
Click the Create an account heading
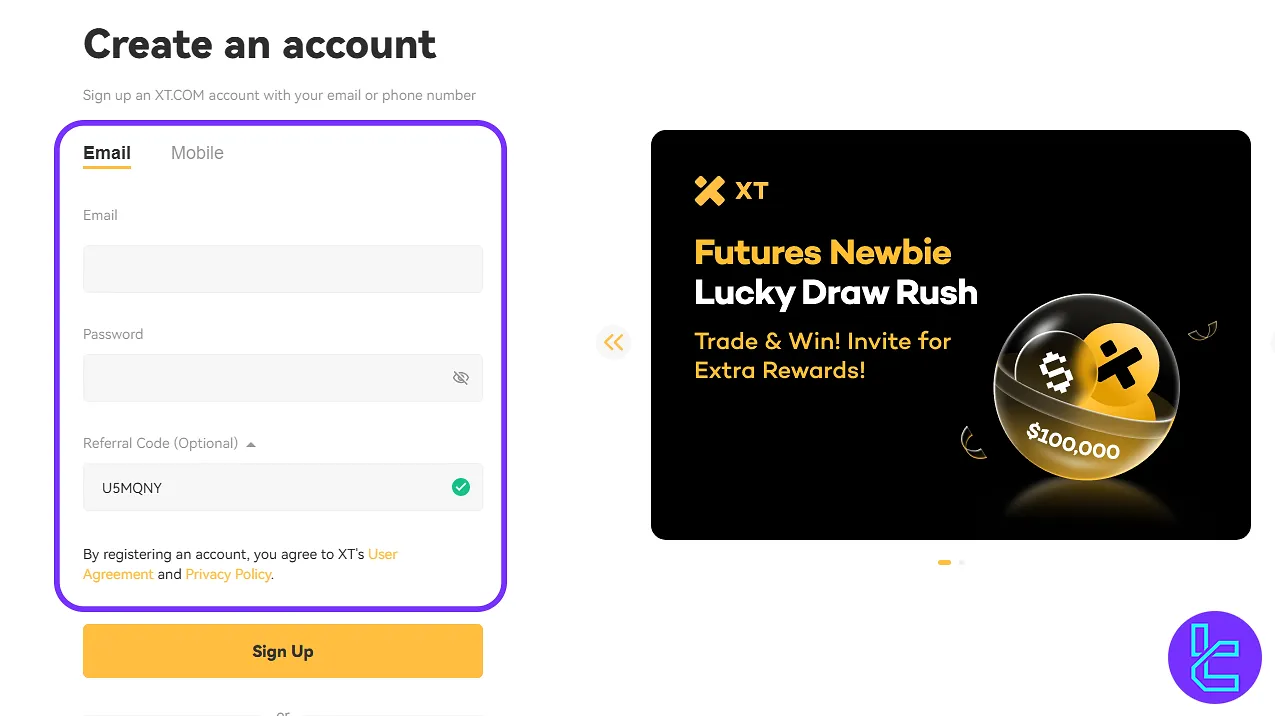point(260,44)
